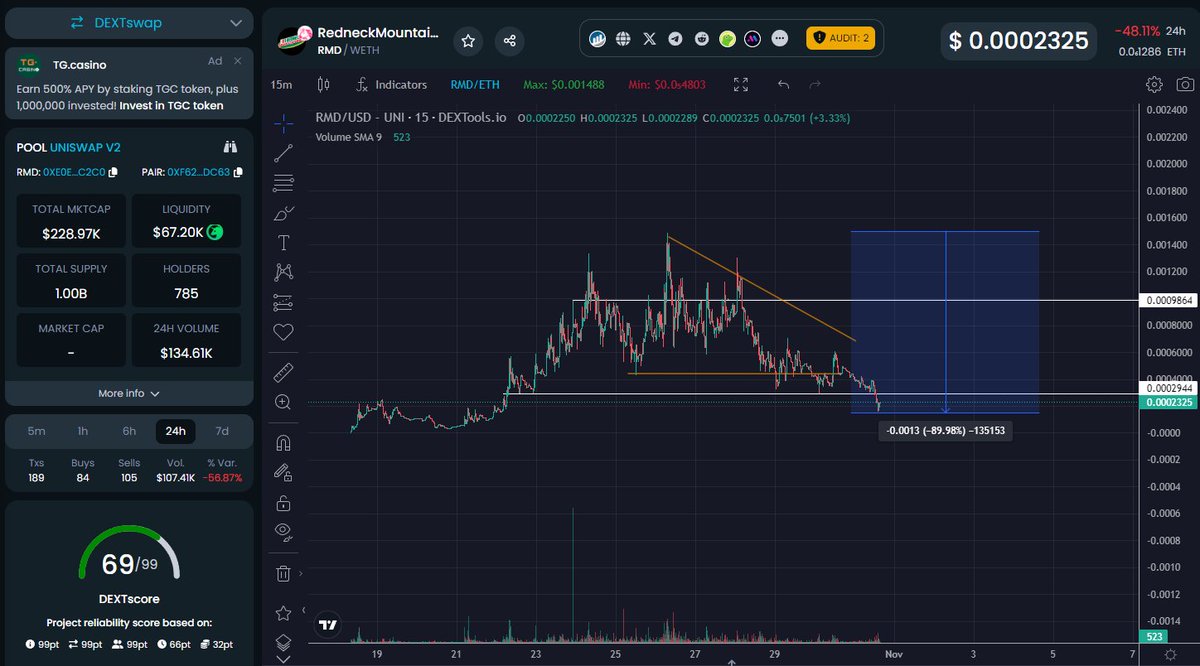Click the heart icons tool
The width and height of the screenshot is (1200, 666).
[283, 331]
